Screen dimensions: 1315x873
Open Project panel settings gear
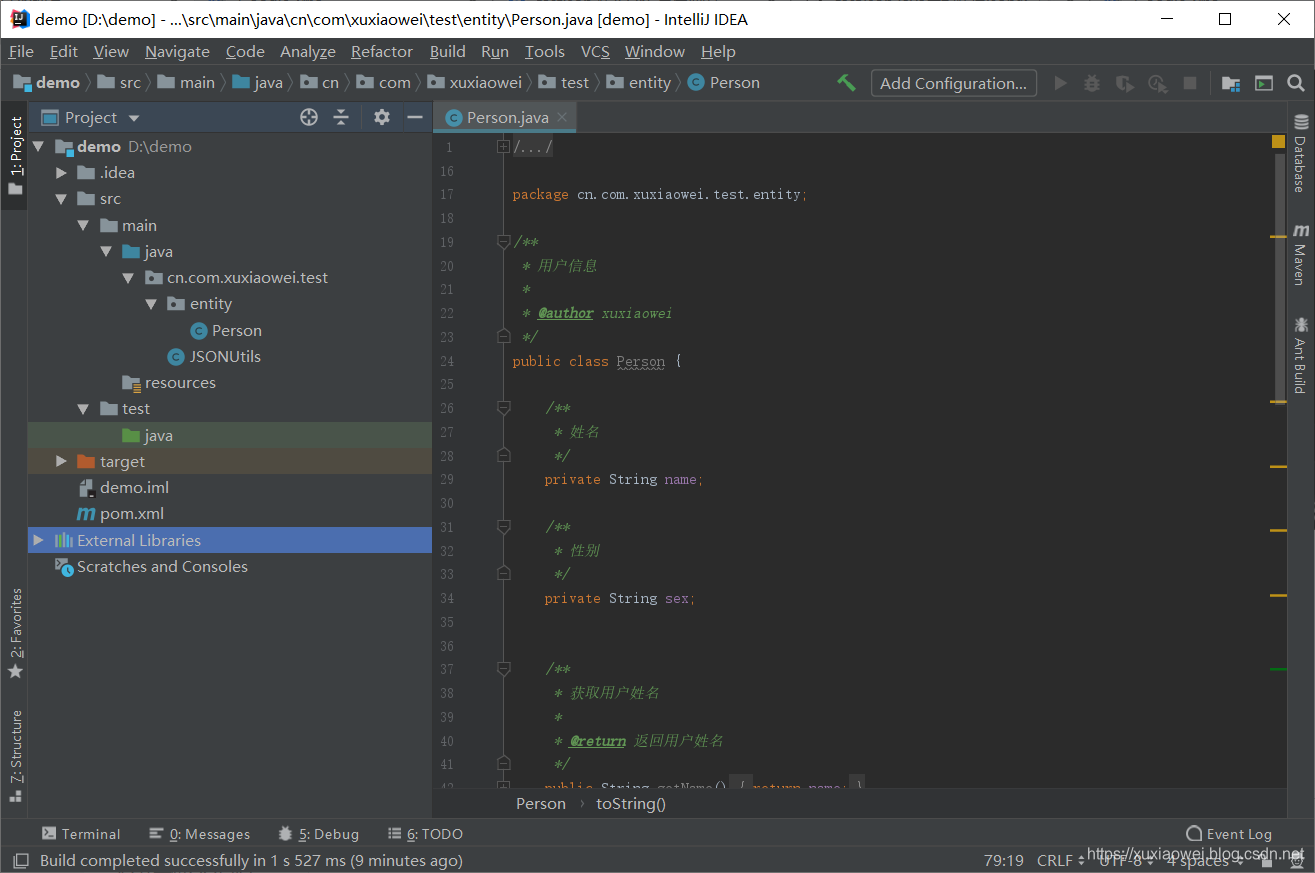(x=381, y=117)
